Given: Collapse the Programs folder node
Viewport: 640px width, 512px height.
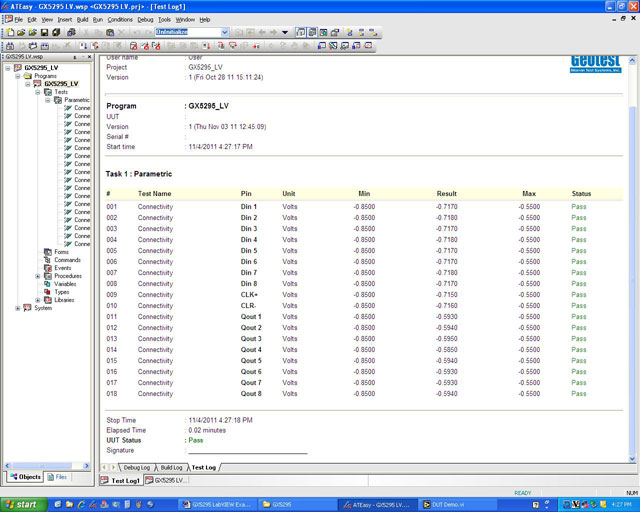Looking at the screenshot, I should 18,76.
